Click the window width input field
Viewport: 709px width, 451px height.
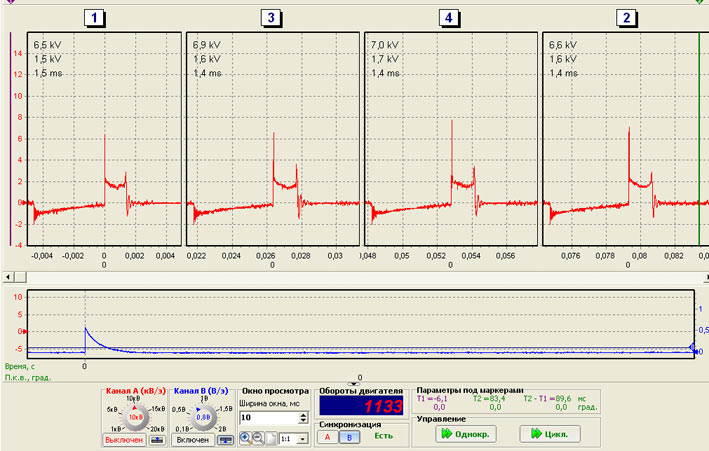[x=269, y=418]
